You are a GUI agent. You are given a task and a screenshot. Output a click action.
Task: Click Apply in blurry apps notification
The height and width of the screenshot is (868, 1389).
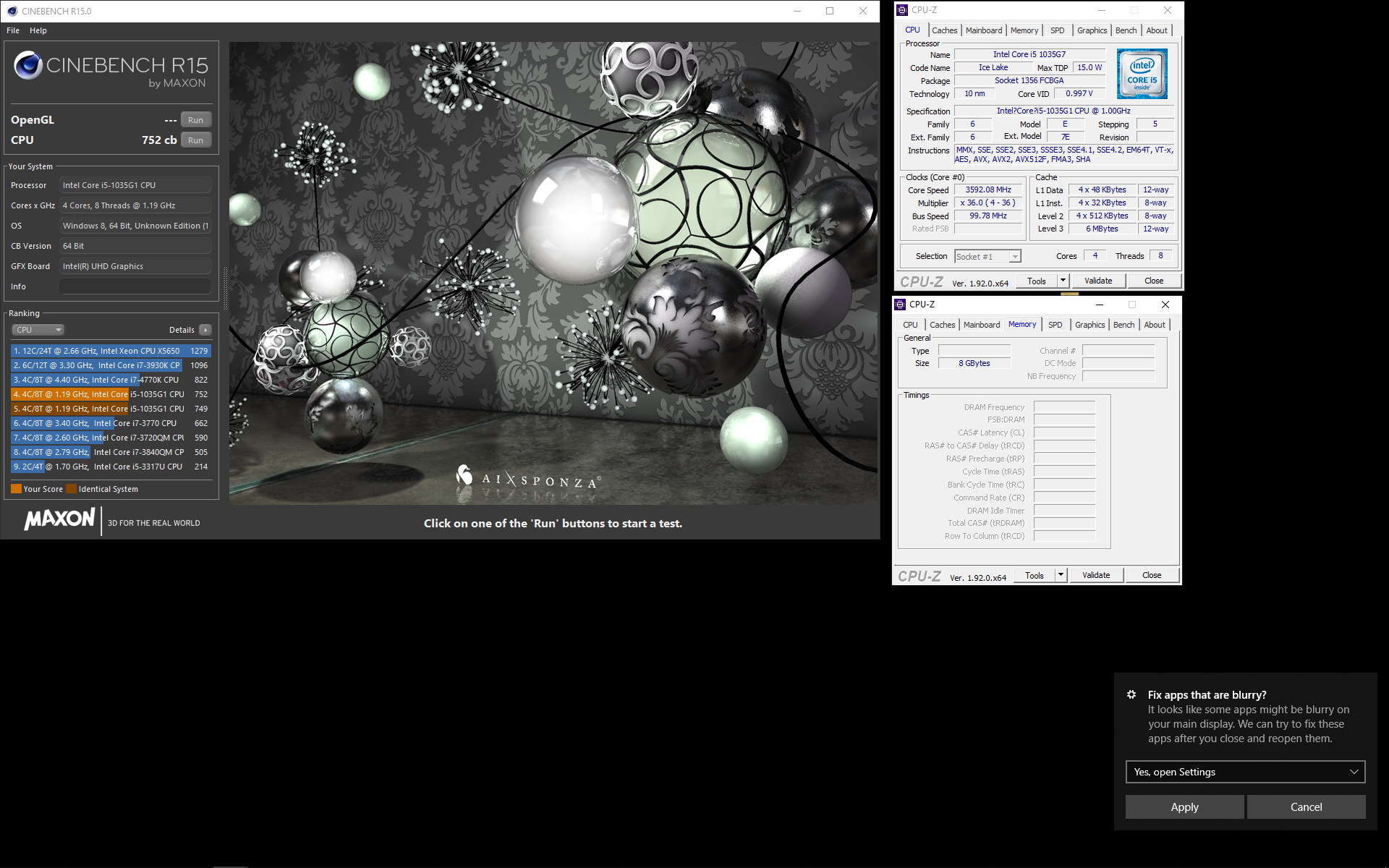click(1184, 807)
